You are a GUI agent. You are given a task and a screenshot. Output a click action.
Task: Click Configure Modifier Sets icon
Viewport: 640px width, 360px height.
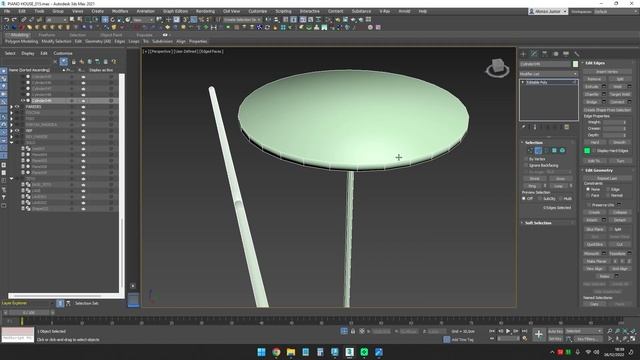pos(567,127)
